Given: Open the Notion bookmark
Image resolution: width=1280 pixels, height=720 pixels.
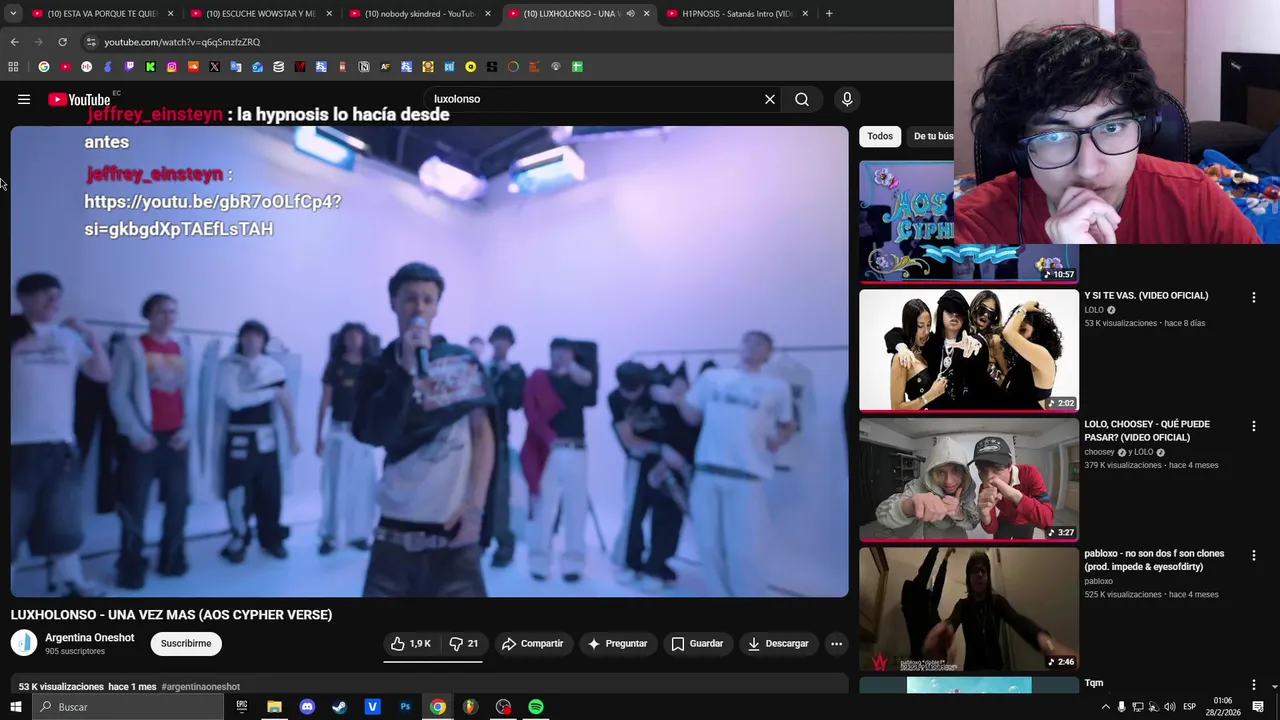Looking at the screenshot, I should tap(364, 67).
